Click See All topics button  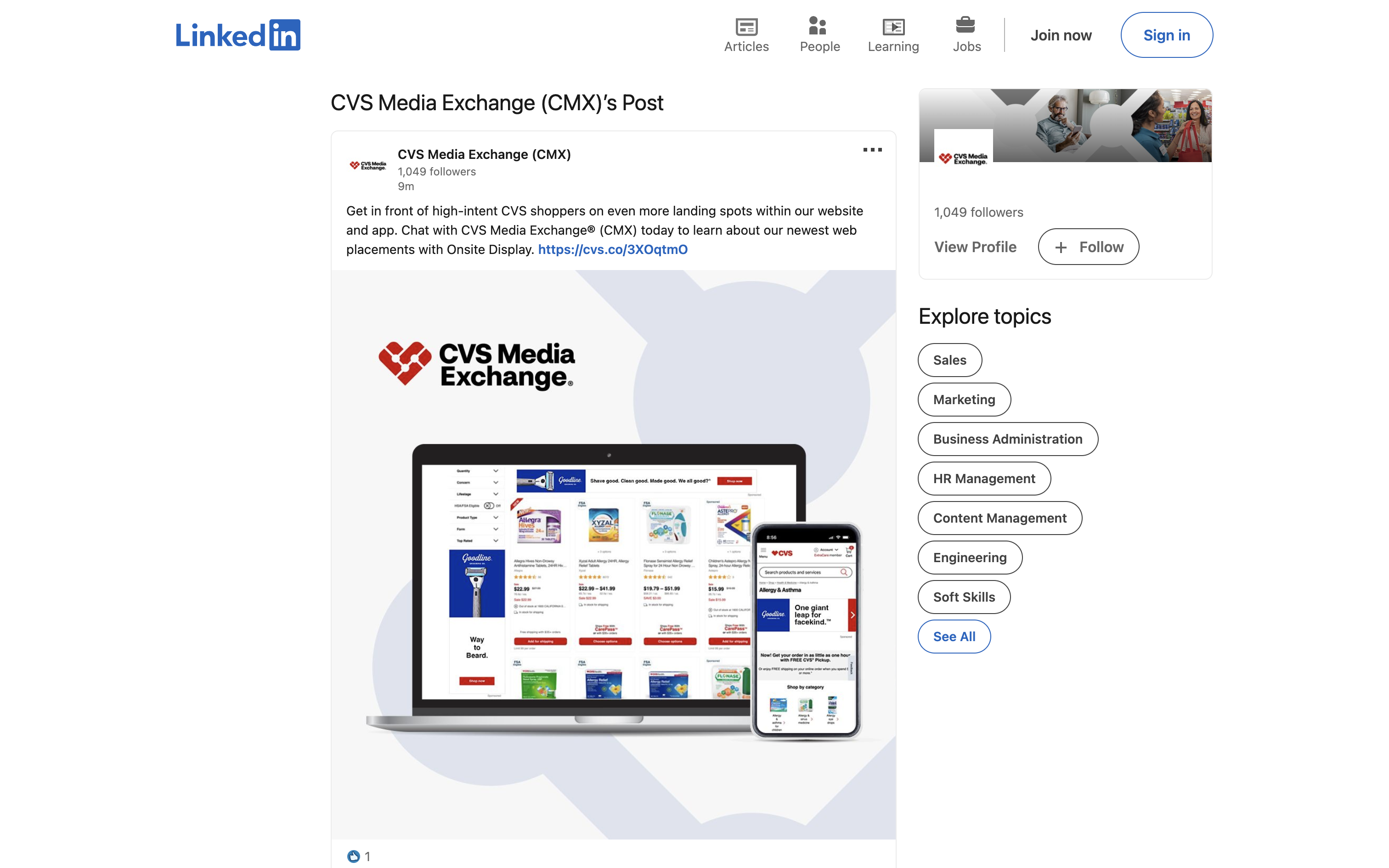coord(954,637)
